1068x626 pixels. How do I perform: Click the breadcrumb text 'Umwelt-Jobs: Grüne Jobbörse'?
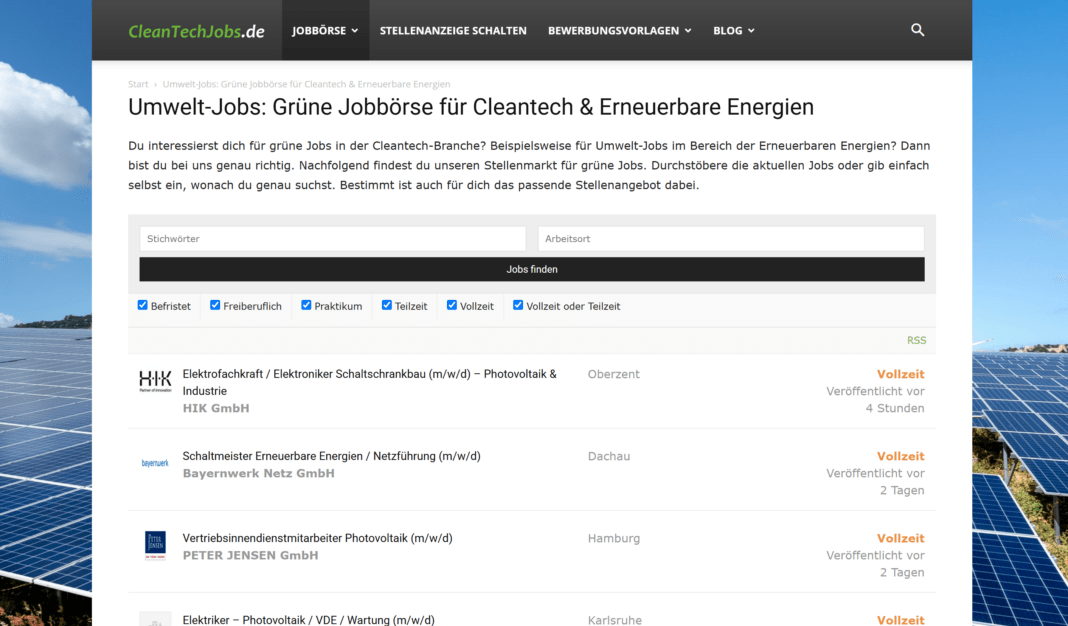pos(306,84)
